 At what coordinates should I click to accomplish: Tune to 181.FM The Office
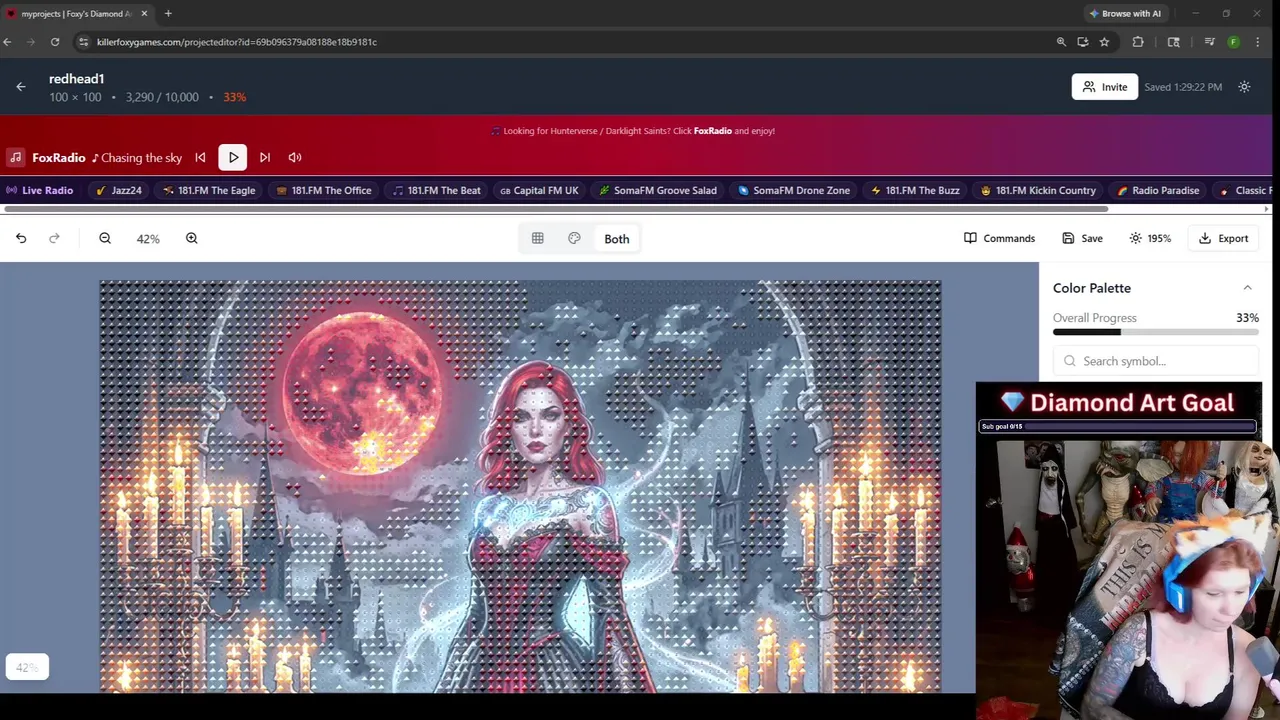click(324, 190)
